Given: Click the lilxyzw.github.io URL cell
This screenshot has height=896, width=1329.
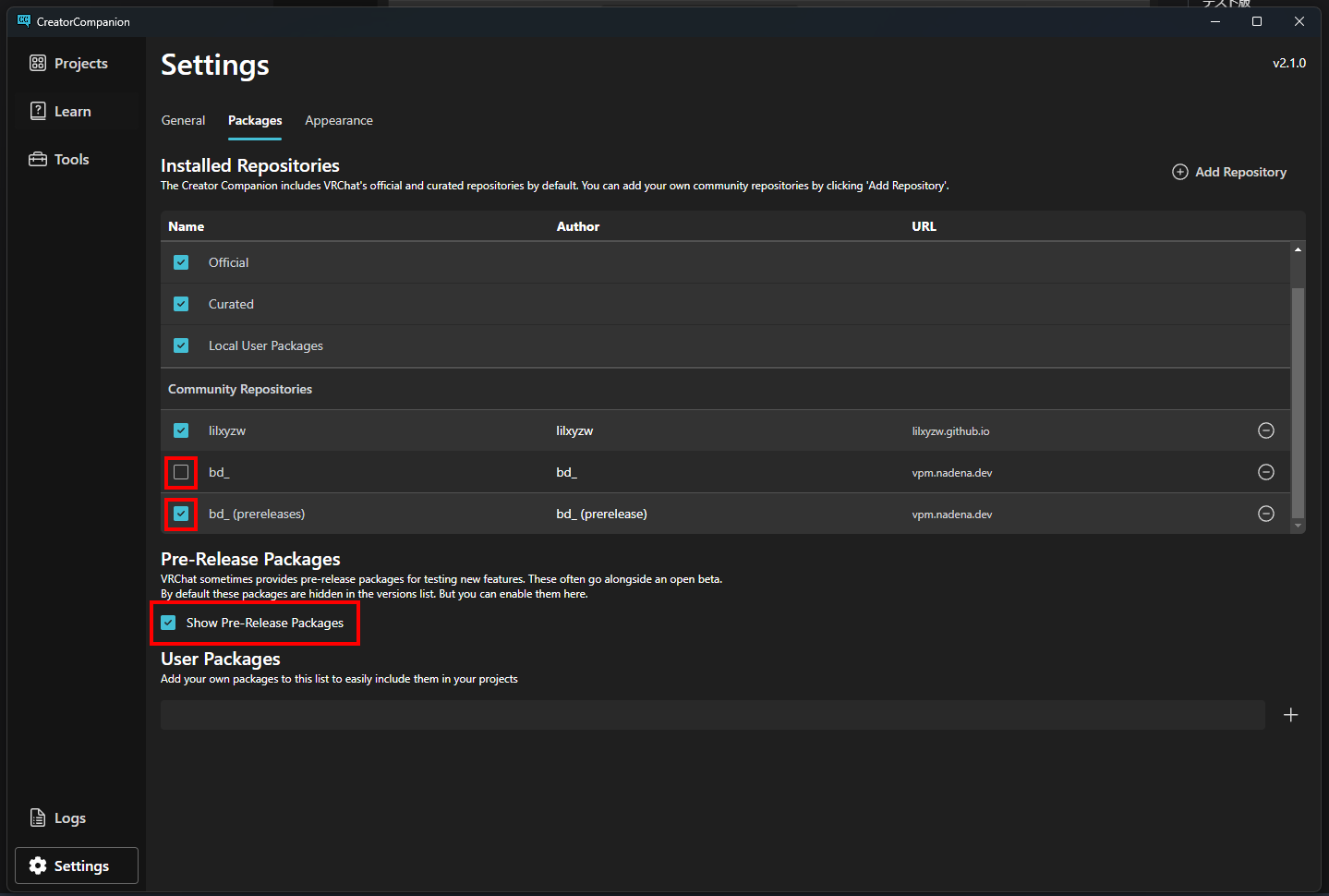Looking at the screenshot, I should click(950, 431).
